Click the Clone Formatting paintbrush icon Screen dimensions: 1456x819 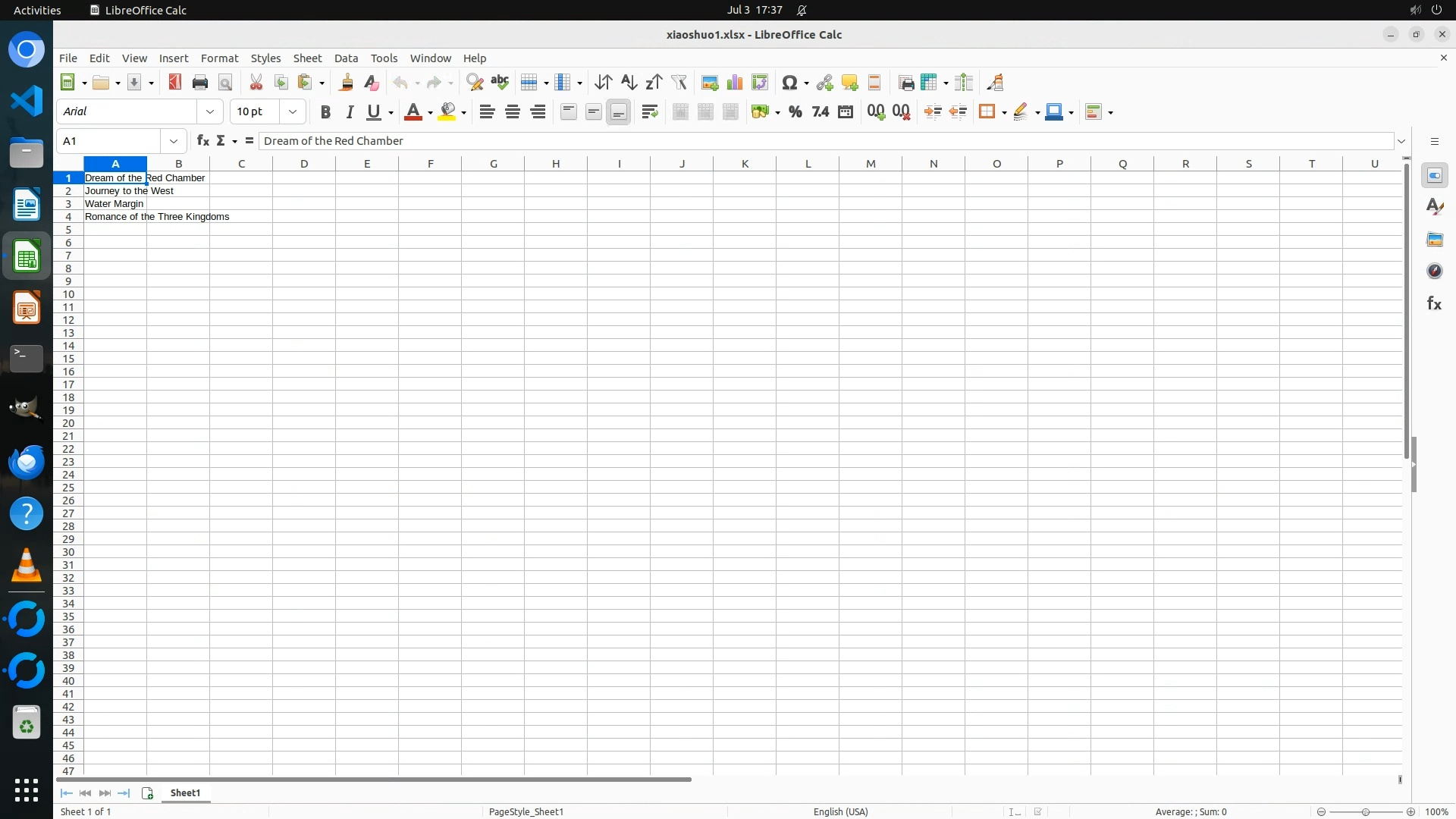pyautogui.click(x=347, y=83)
